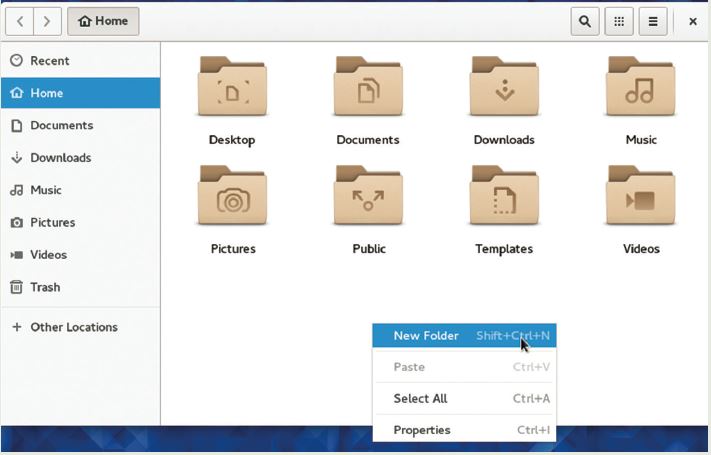
Task: Click the download arrow icon in sidebar
Action: click(16, 158)
